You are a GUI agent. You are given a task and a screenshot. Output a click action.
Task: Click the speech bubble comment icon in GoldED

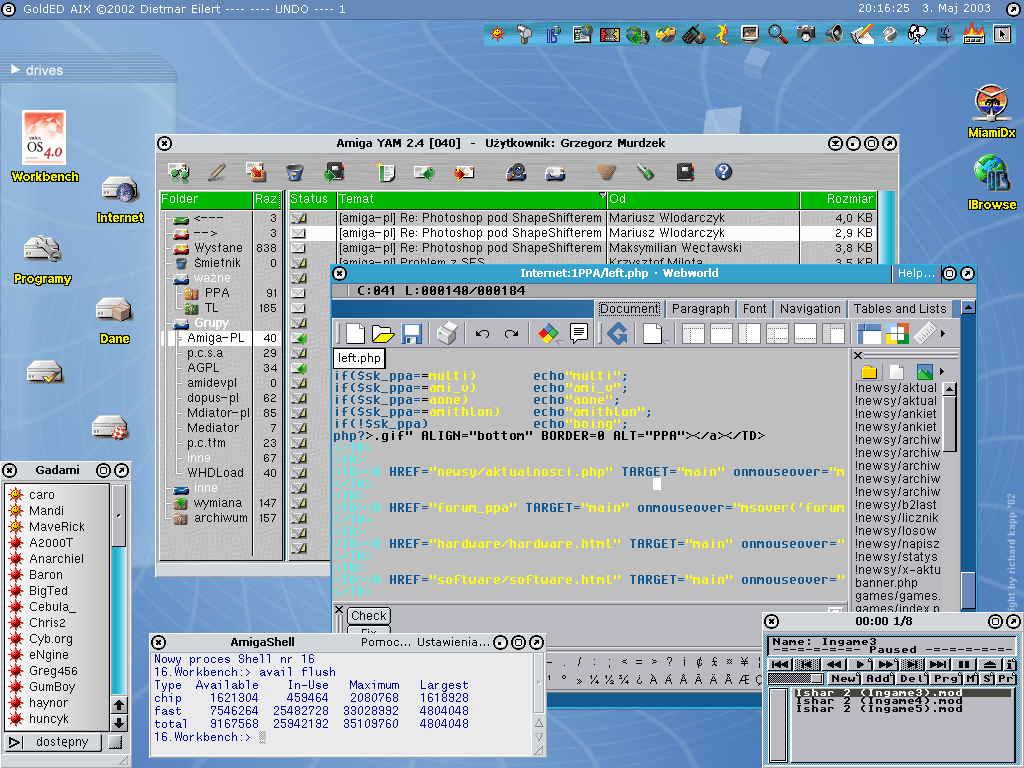coord(579,333)
